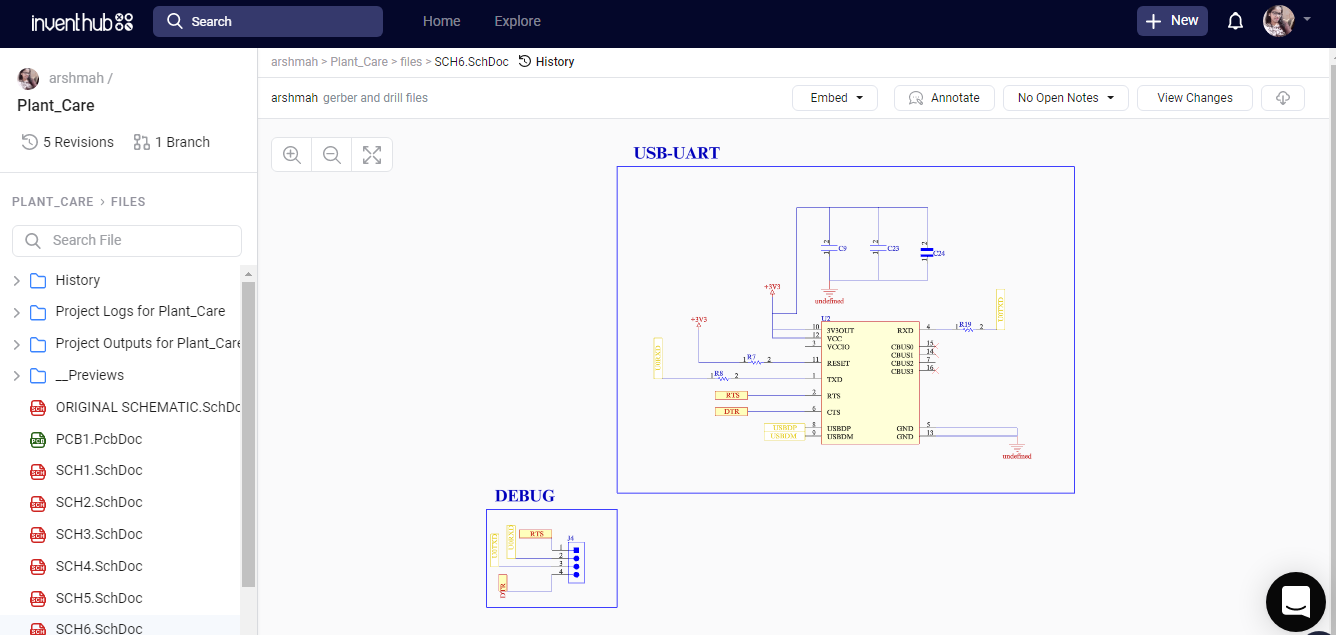Download the file via cloud icon
This screenshot has width=1336, height=635.
pyautogui.click(x=1283, y=98)
